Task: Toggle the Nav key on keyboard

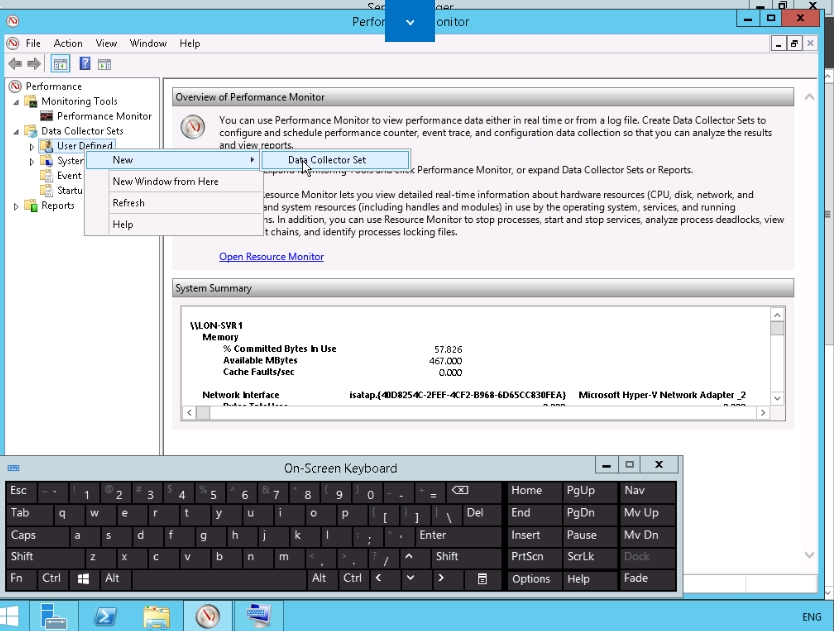Action: pos(648,491)
